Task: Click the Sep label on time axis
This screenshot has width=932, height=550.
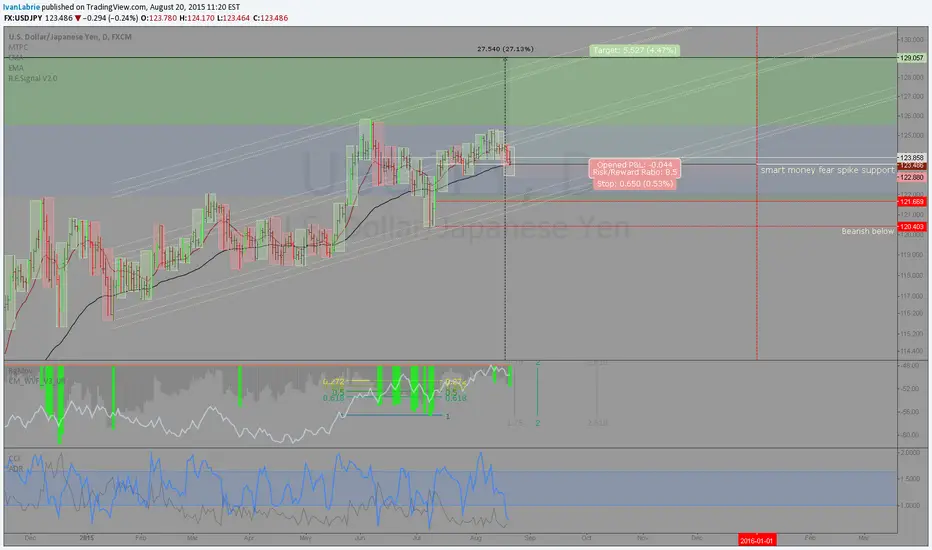Action: click(x=530, y=538)
